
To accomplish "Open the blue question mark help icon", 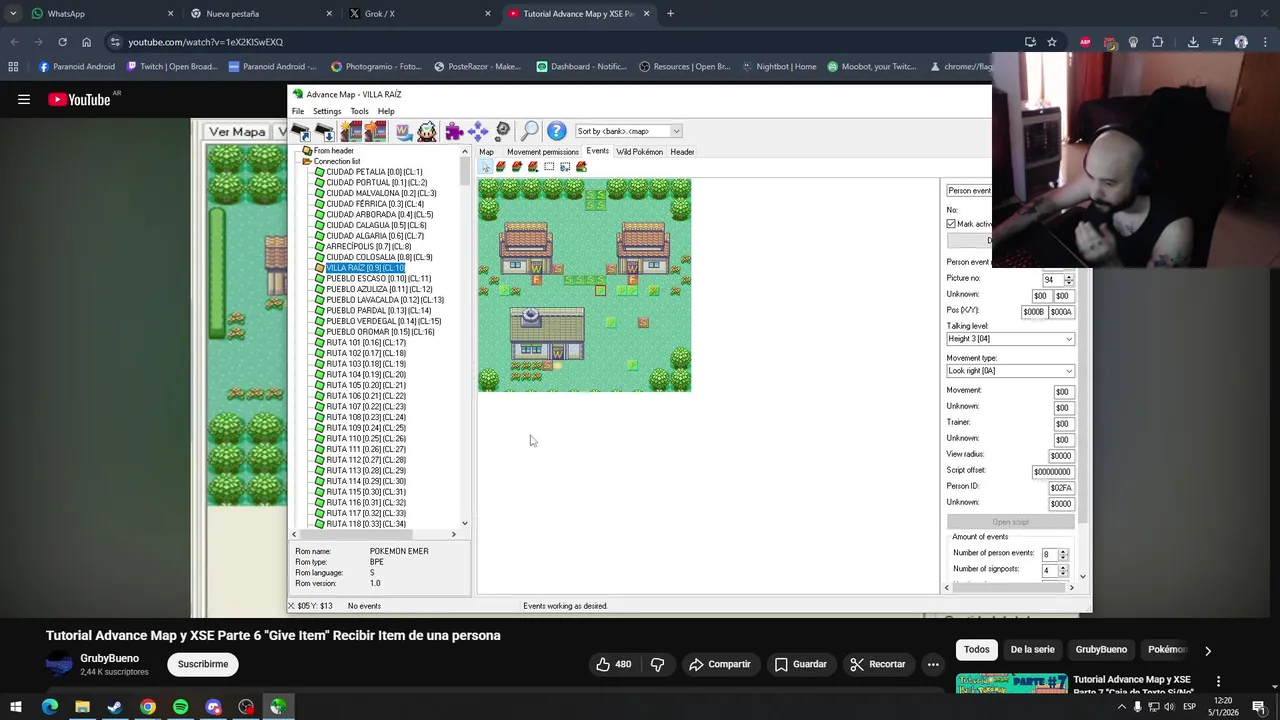I will pyautogui.click(x=557, y=131).
